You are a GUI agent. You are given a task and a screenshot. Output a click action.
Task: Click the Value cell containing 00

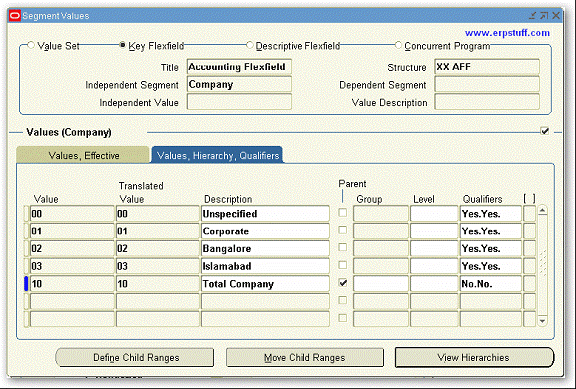[x=72, y=214]
